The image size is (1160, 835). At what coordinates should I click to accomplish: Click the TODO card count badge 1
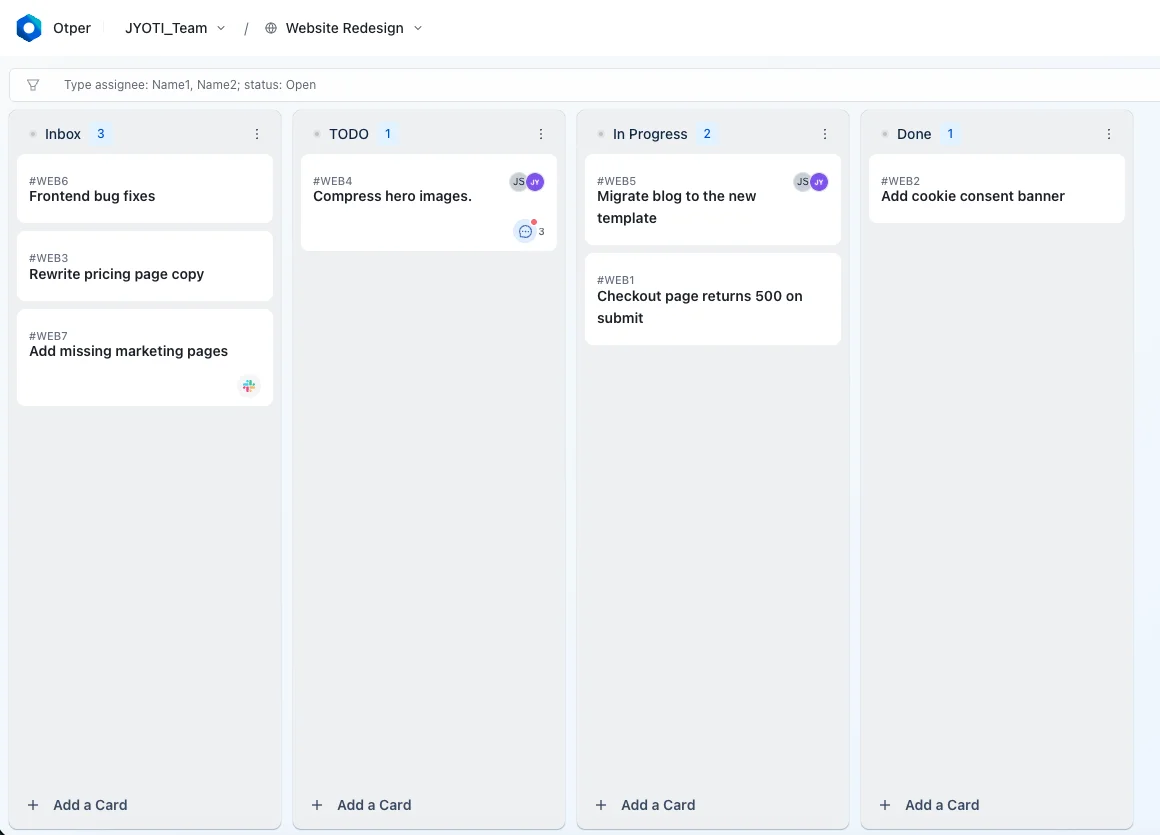(x=388, y=134)
